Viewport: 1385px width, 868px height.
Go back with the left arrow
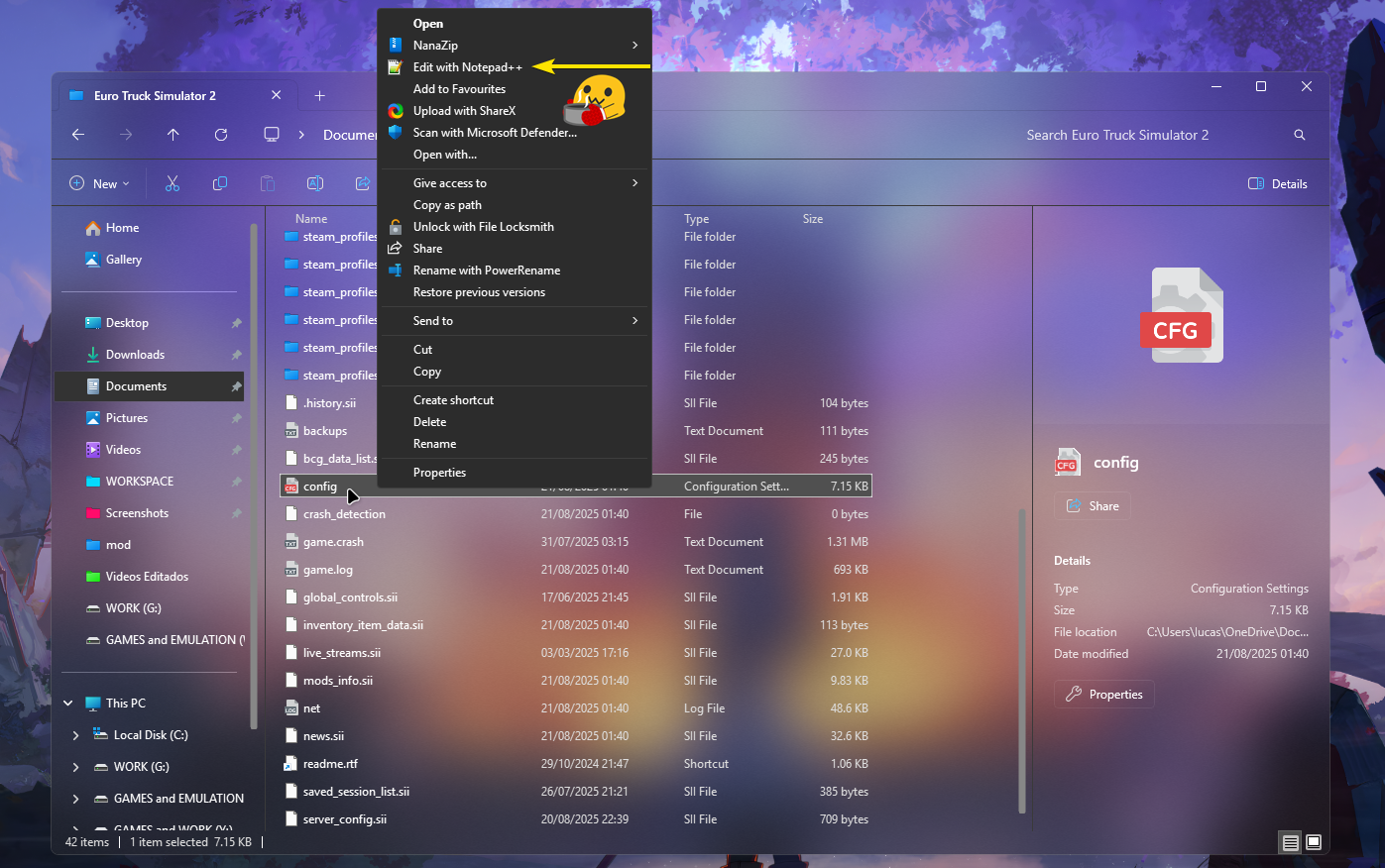pos(78,135)
